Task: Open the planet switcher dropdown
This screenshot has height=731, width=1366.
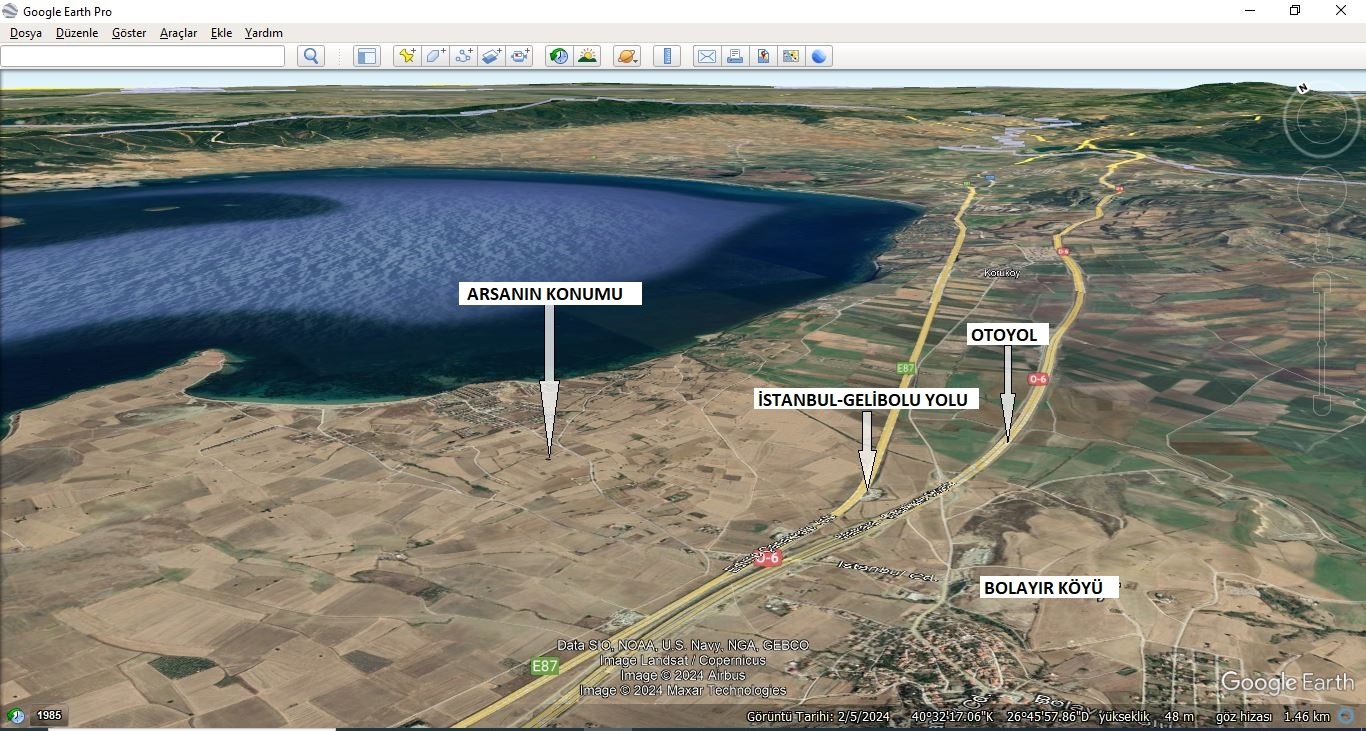Action: tap(627, 56)
